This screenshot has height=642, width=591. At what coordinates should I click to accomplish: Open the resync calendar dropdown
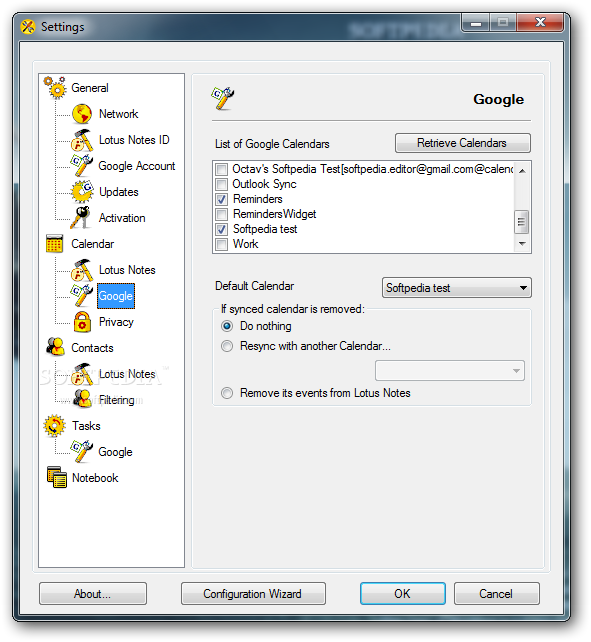(450, 371)
